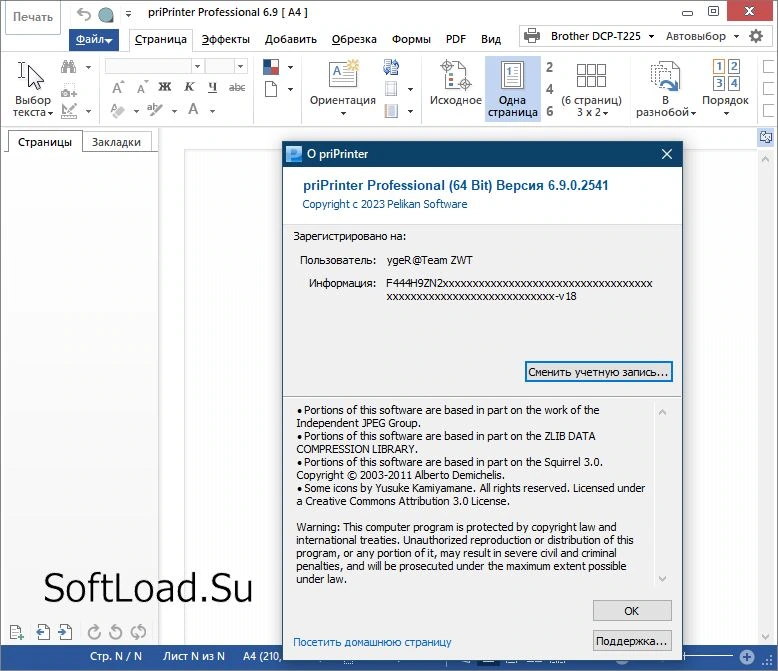Open the 6 страниц 3 x 2 grid layout
Image resolution: width=778 pixels, height=671 pixels.
(x=591, y=89)
